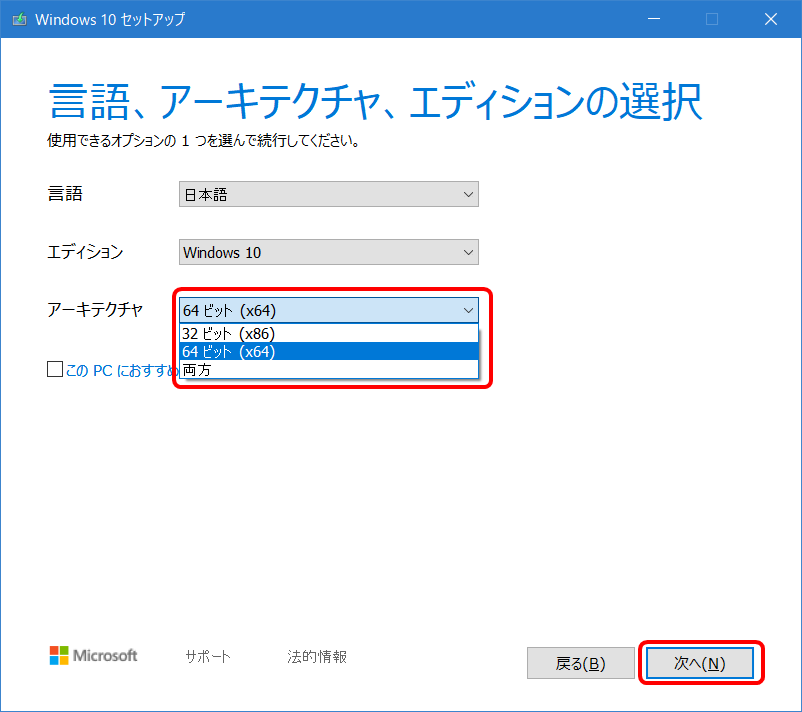Click the heading 言語、アーキテクチャ、エディションの選択

[x=375, y=101]
